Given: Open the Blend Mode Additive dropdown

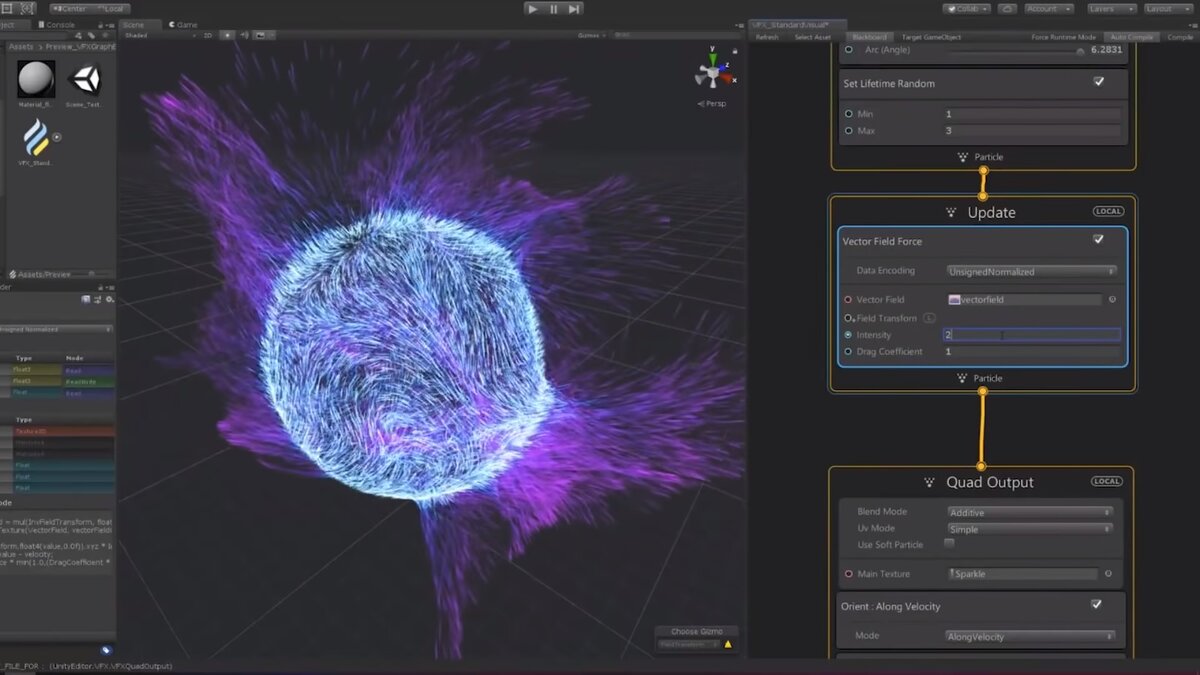Looking at the screenshot, I should click(x=1030, y=512).
